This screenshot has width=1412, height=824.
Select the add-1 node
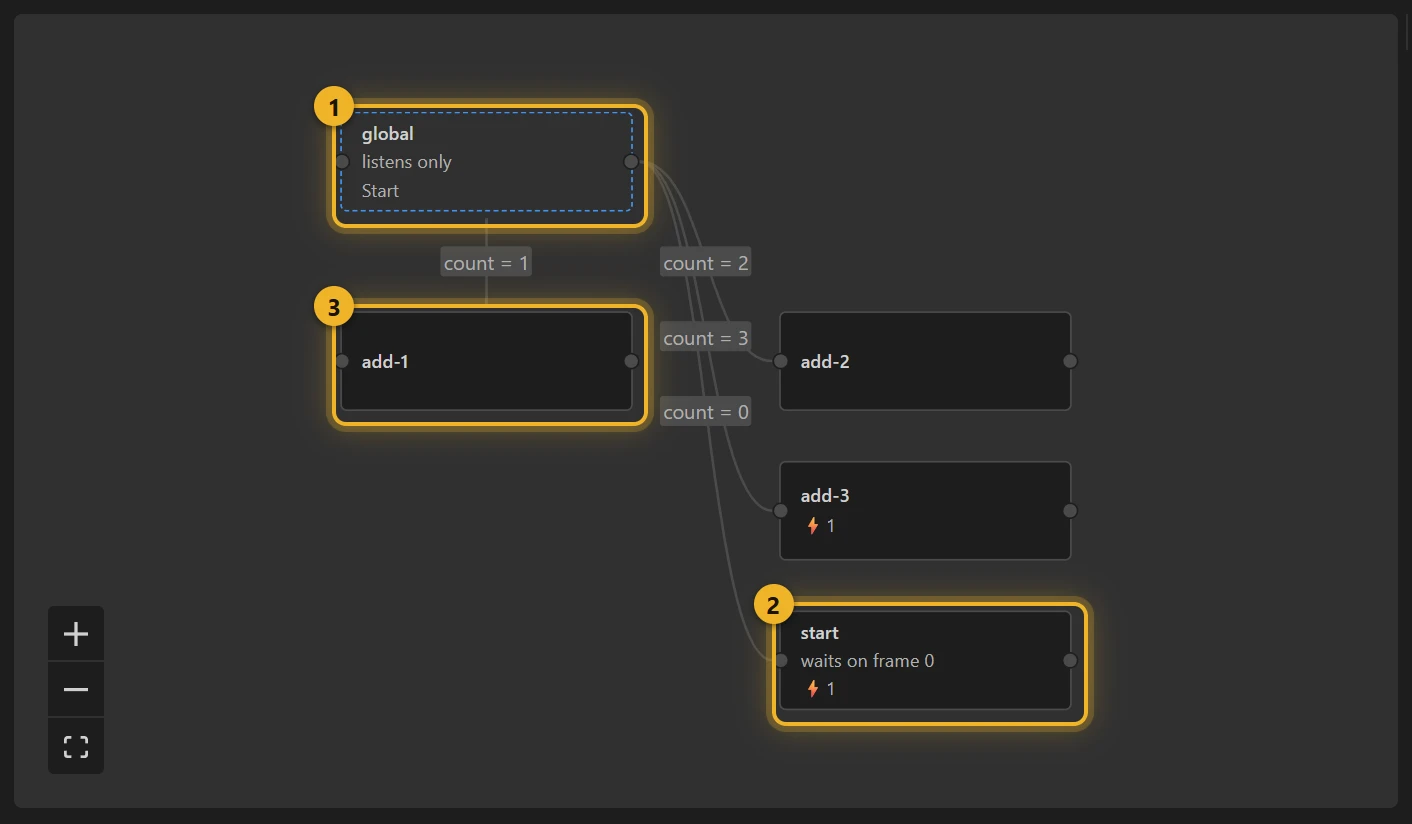[486, 361]
